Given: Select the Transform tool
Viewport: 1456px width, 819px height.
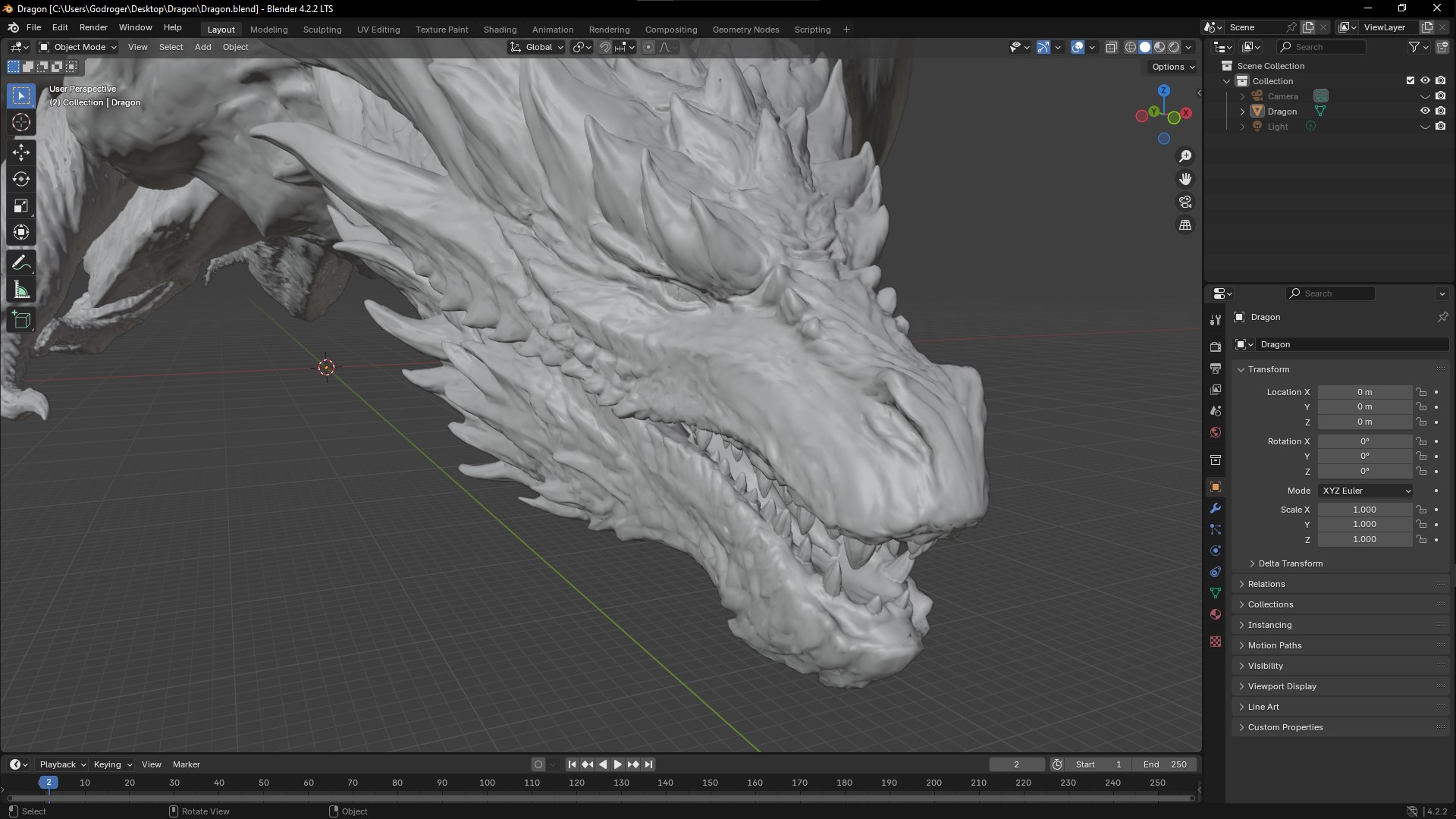Looking at the screenshot, I should point(21,232).
